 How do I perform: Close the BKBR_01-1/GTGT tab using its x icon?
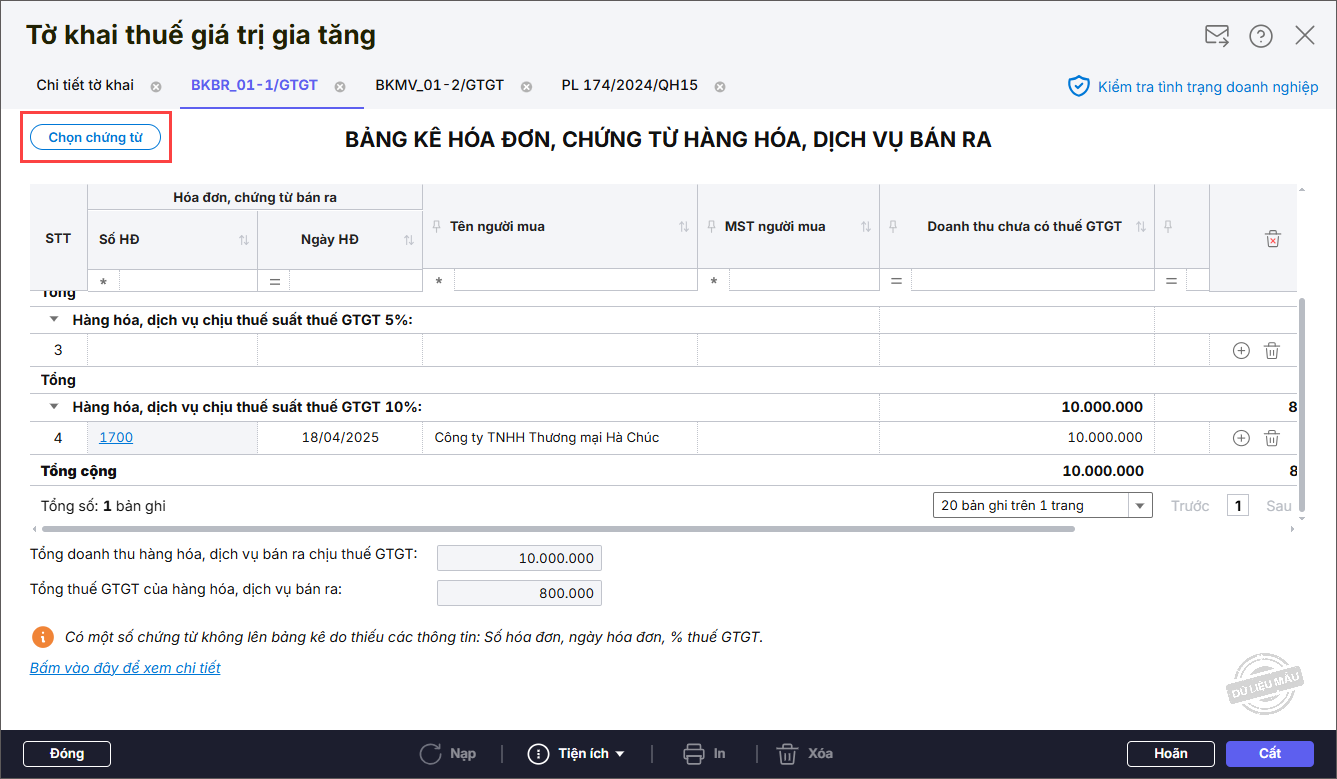(340, 87)
